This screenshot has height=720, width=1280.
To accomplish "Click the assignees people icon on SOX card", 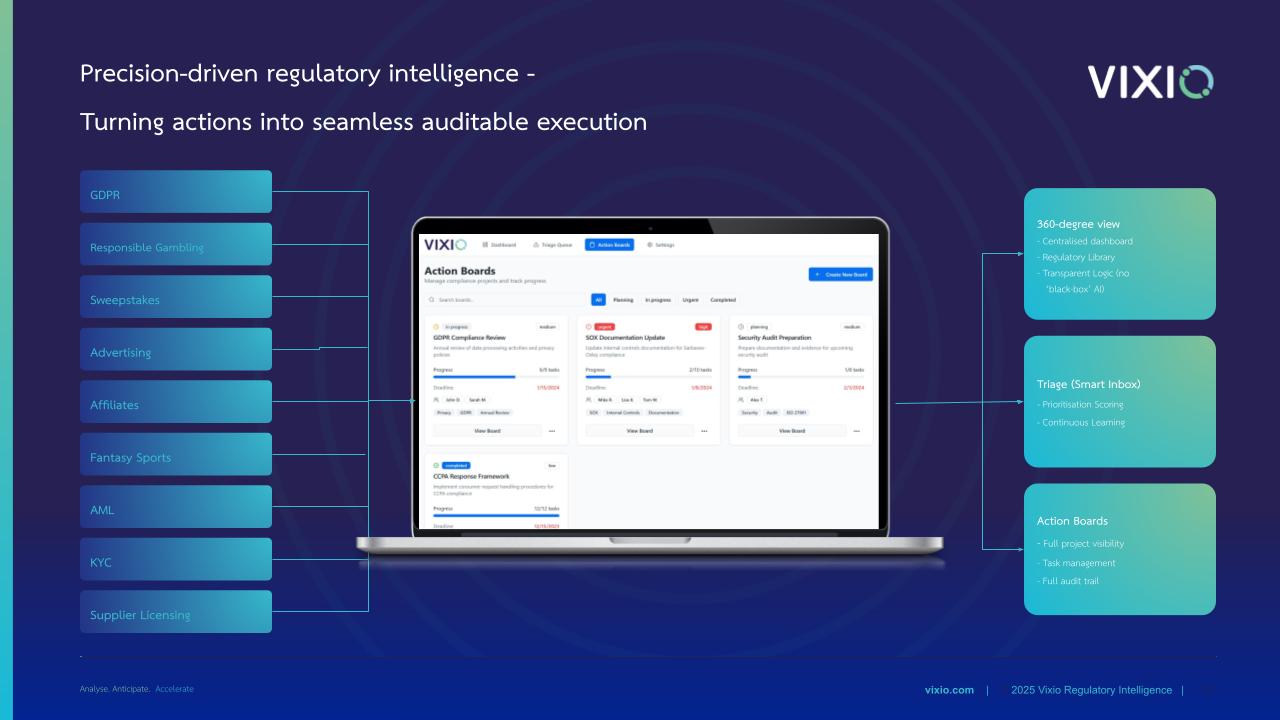I will (589, 399).
